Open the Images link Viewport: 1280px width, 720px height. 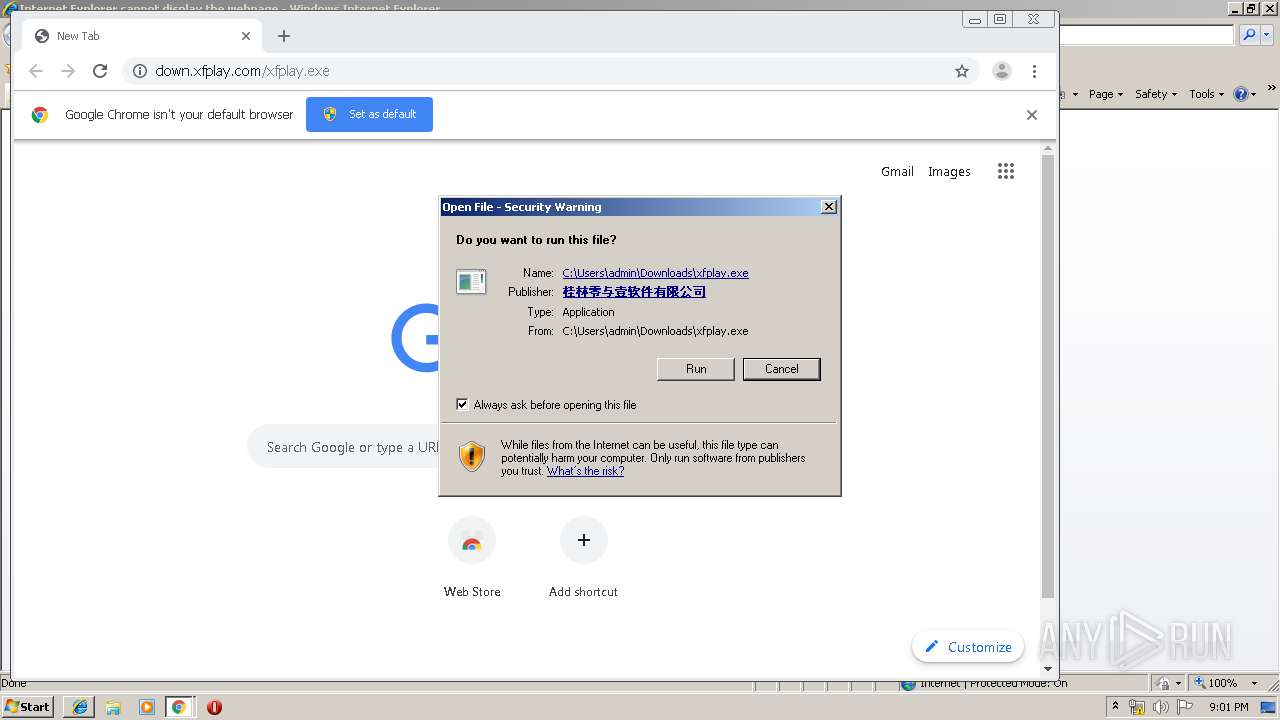point(949,171)
